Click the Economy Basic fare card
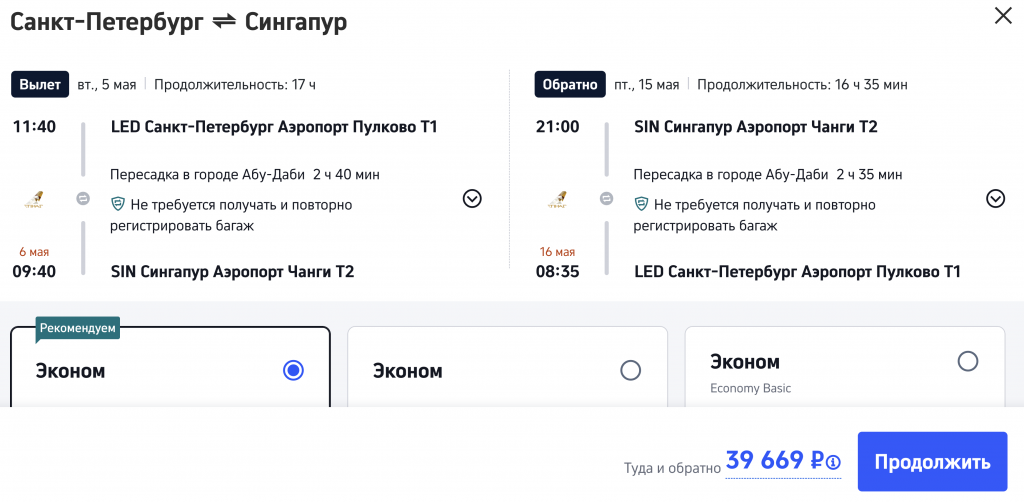Viewport: 1024px width, 502px height. point(844,372)
